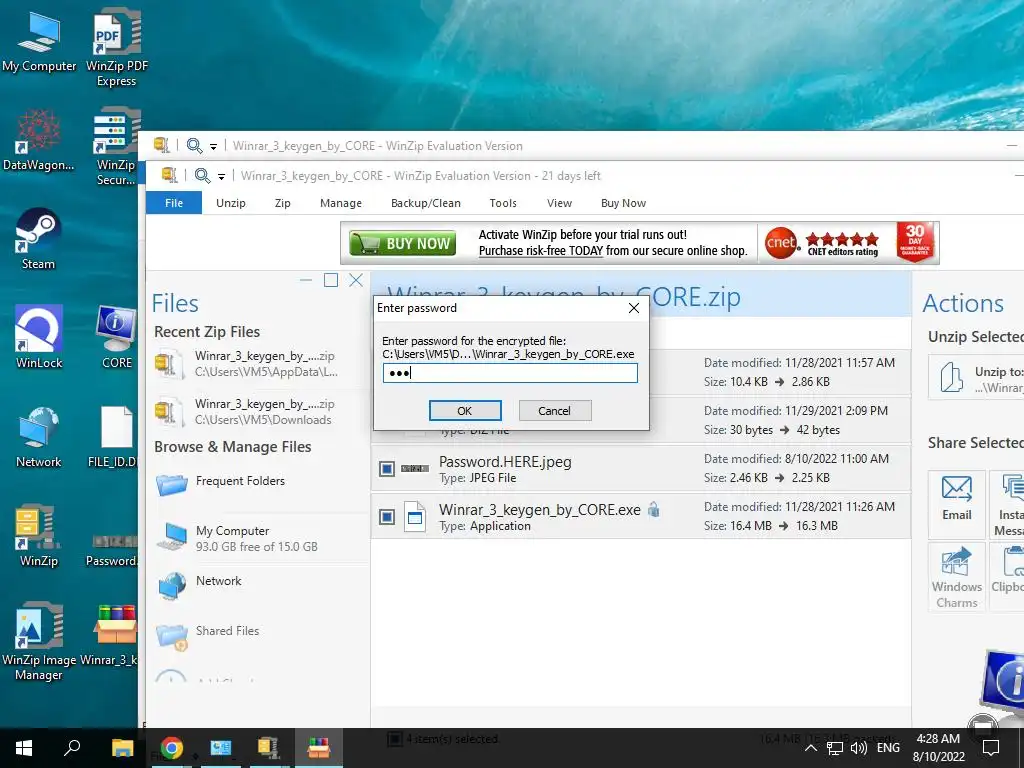Screen dimensions: 1024x768
Task: Click the green BUY NOW banner button
Action: click(x=402, y=244)
